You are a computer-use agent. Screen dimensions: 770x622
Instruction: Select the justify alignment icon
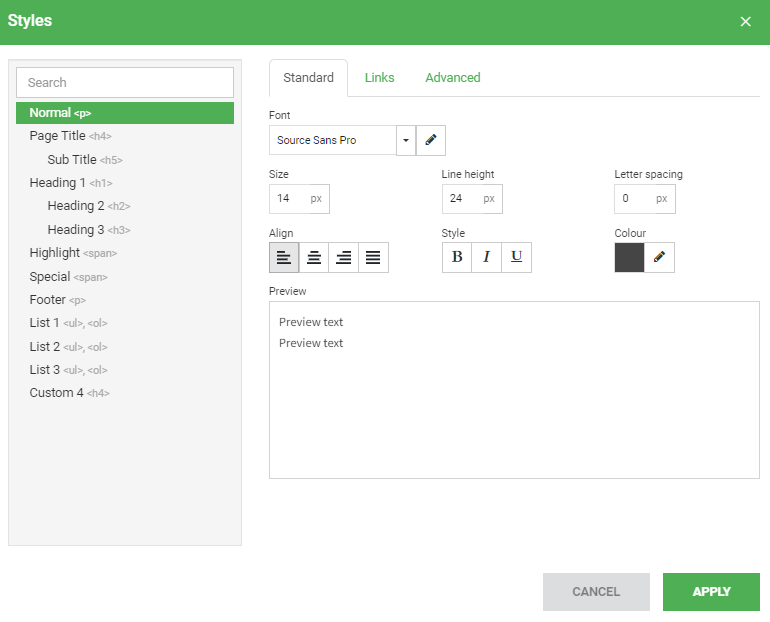tap(373, 257)
